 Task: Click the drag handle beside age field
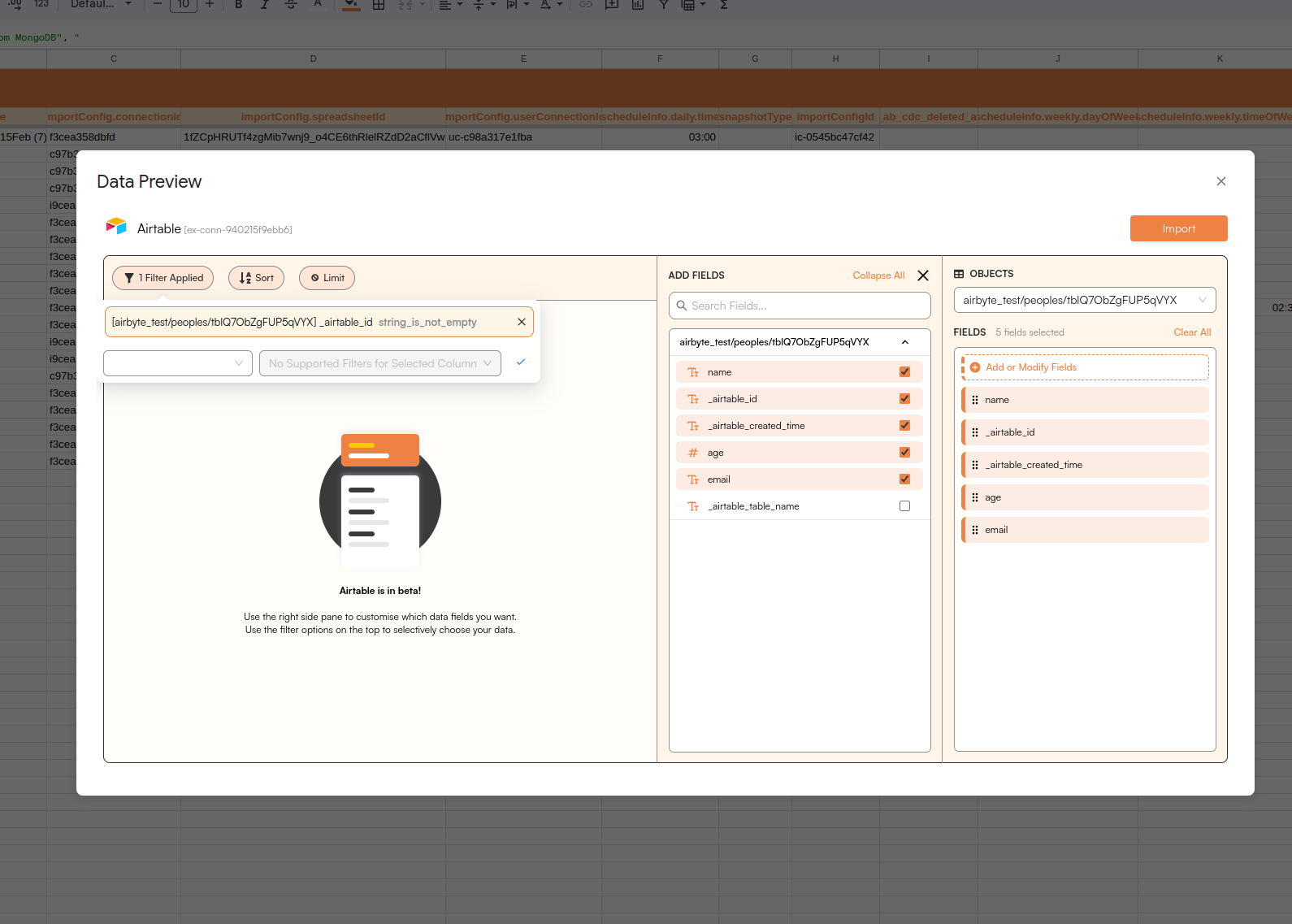[x=975, y=497]
